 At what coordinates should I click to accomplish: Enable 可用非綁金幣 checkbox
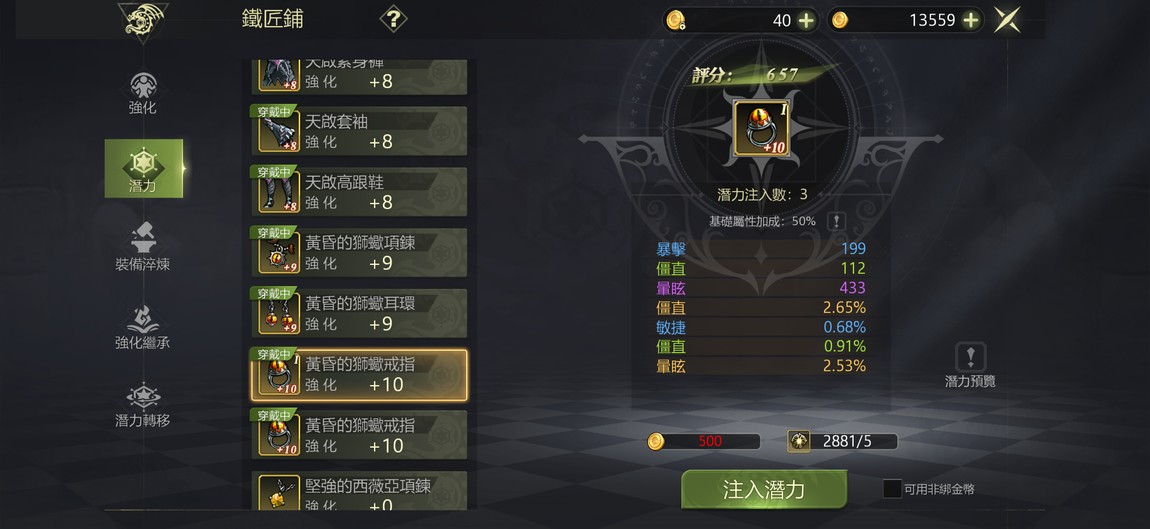[x=892, y=489]
